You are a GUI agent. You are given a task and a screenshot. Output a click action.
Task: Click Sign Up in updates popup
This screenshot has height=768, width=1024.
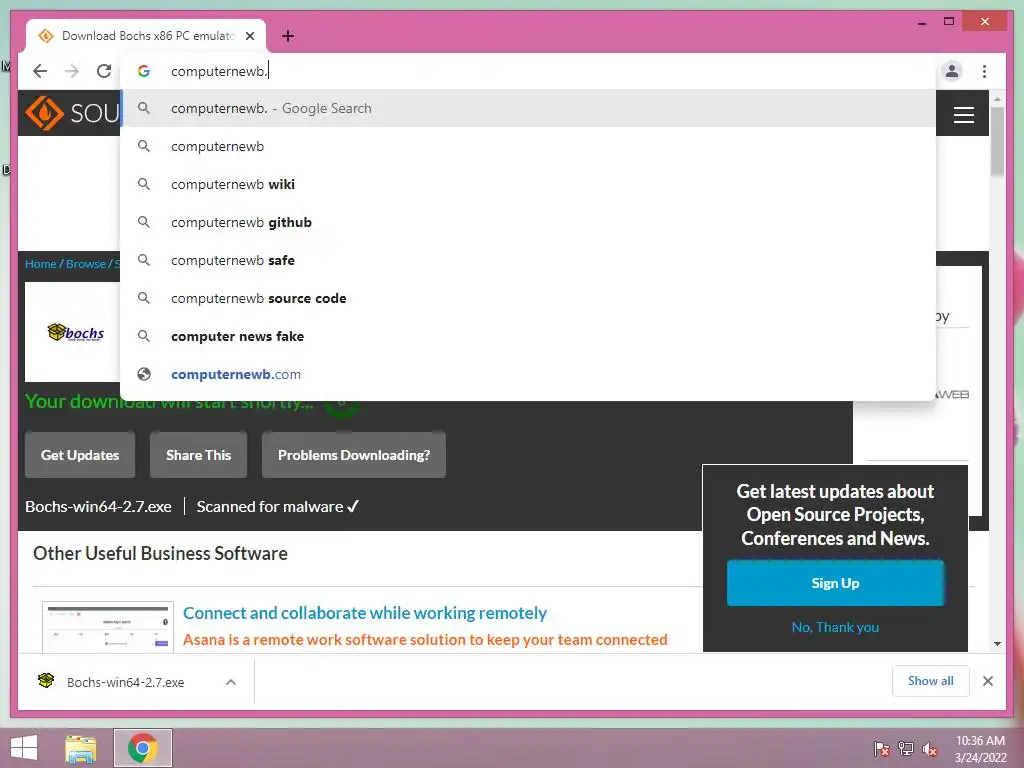click(x=835, y=583)
